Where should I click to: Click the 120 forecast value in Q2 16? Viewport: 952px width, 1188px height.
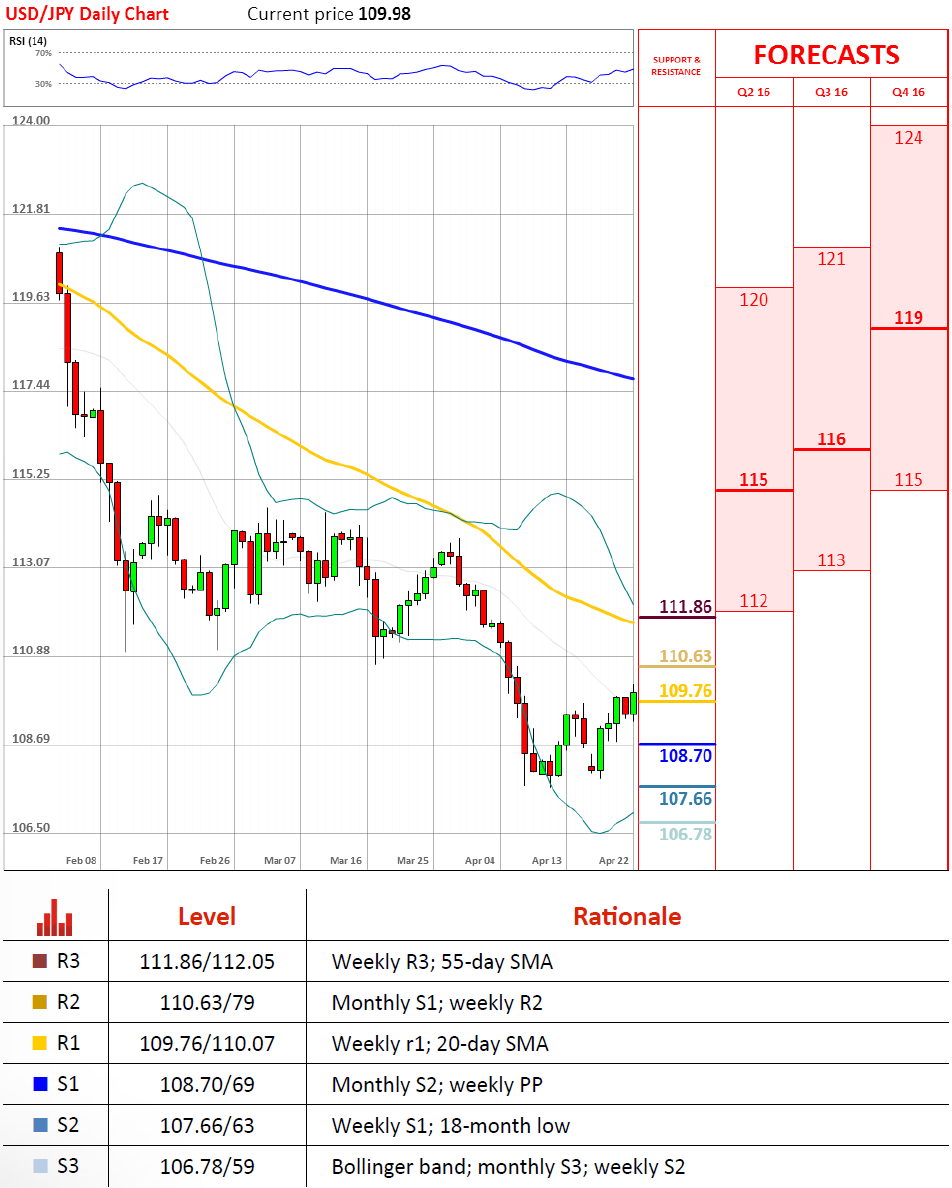point(754,300)
